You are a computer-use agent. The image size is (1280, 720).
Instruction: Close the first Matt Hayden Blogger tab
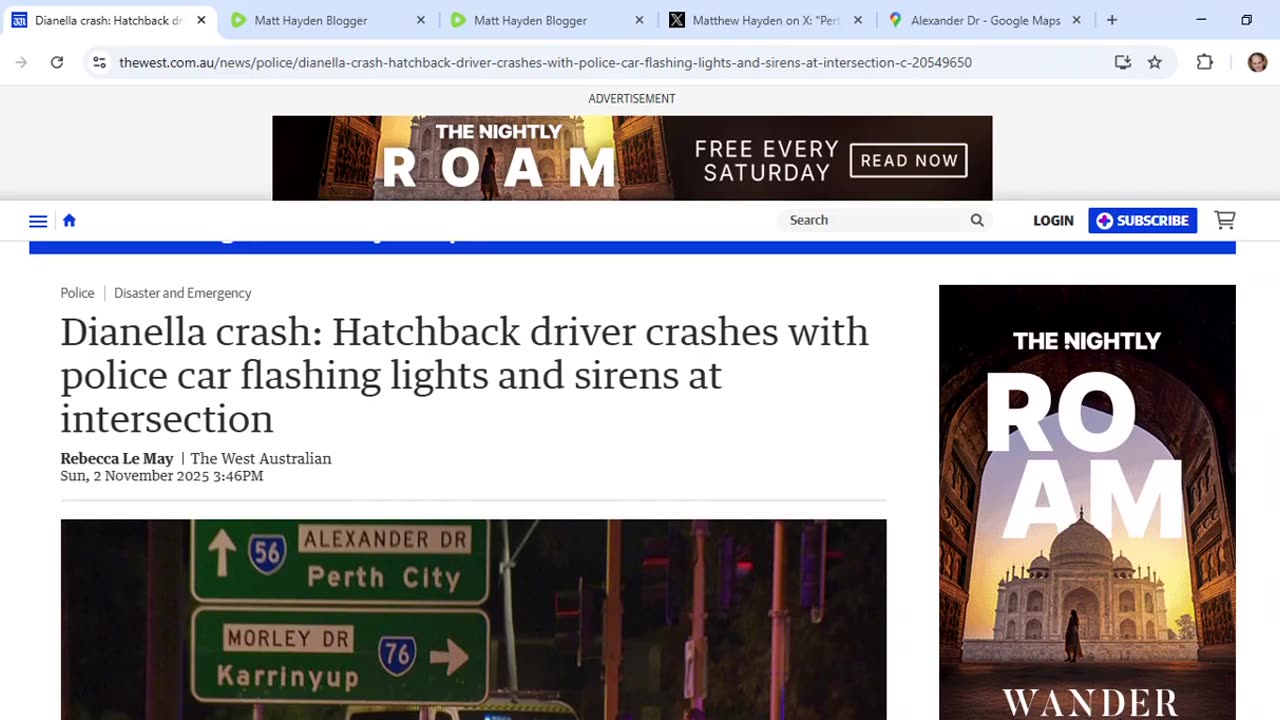[x=420, y=20]
